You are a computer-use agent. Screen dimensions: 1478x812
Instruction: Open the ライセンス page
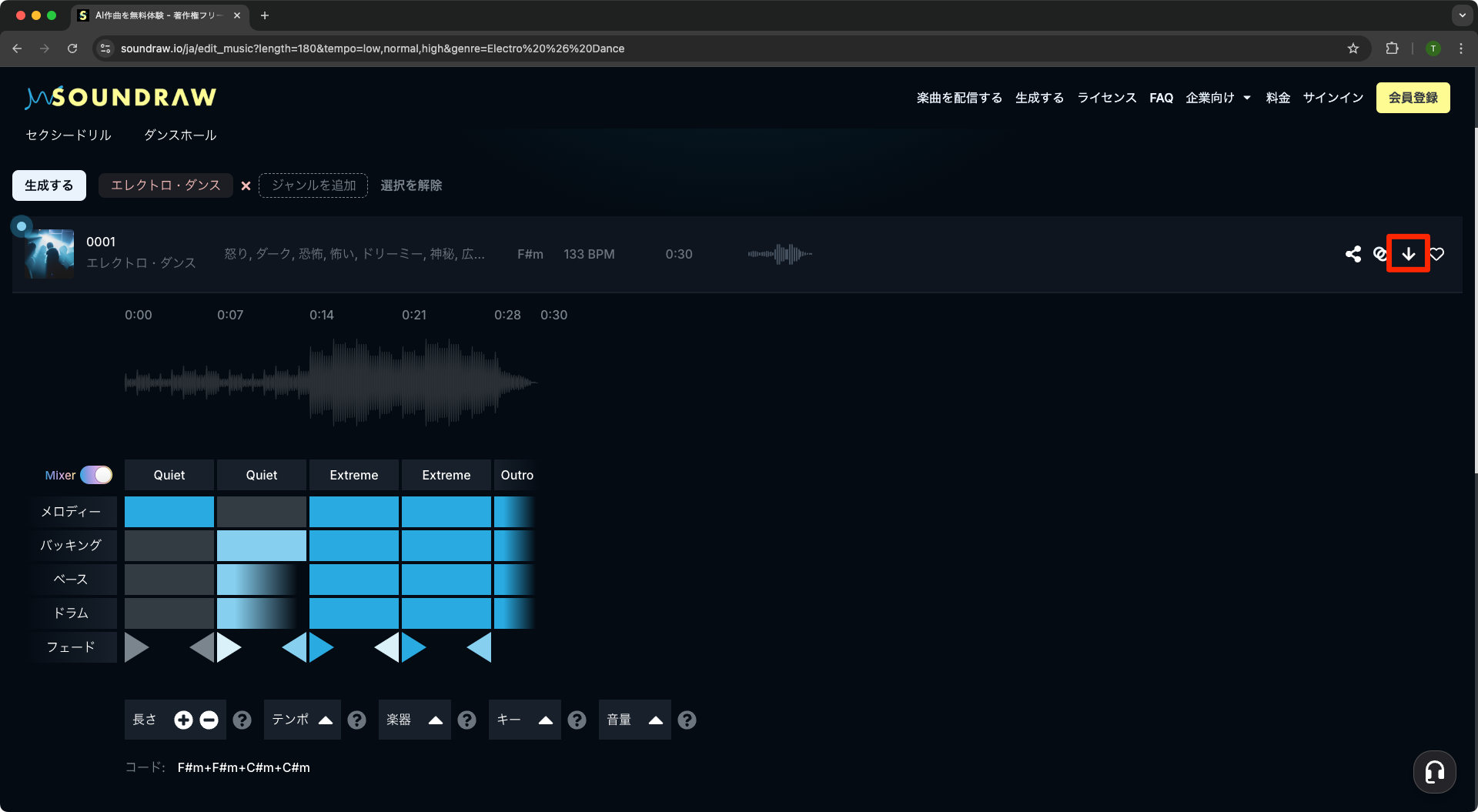1106,98
